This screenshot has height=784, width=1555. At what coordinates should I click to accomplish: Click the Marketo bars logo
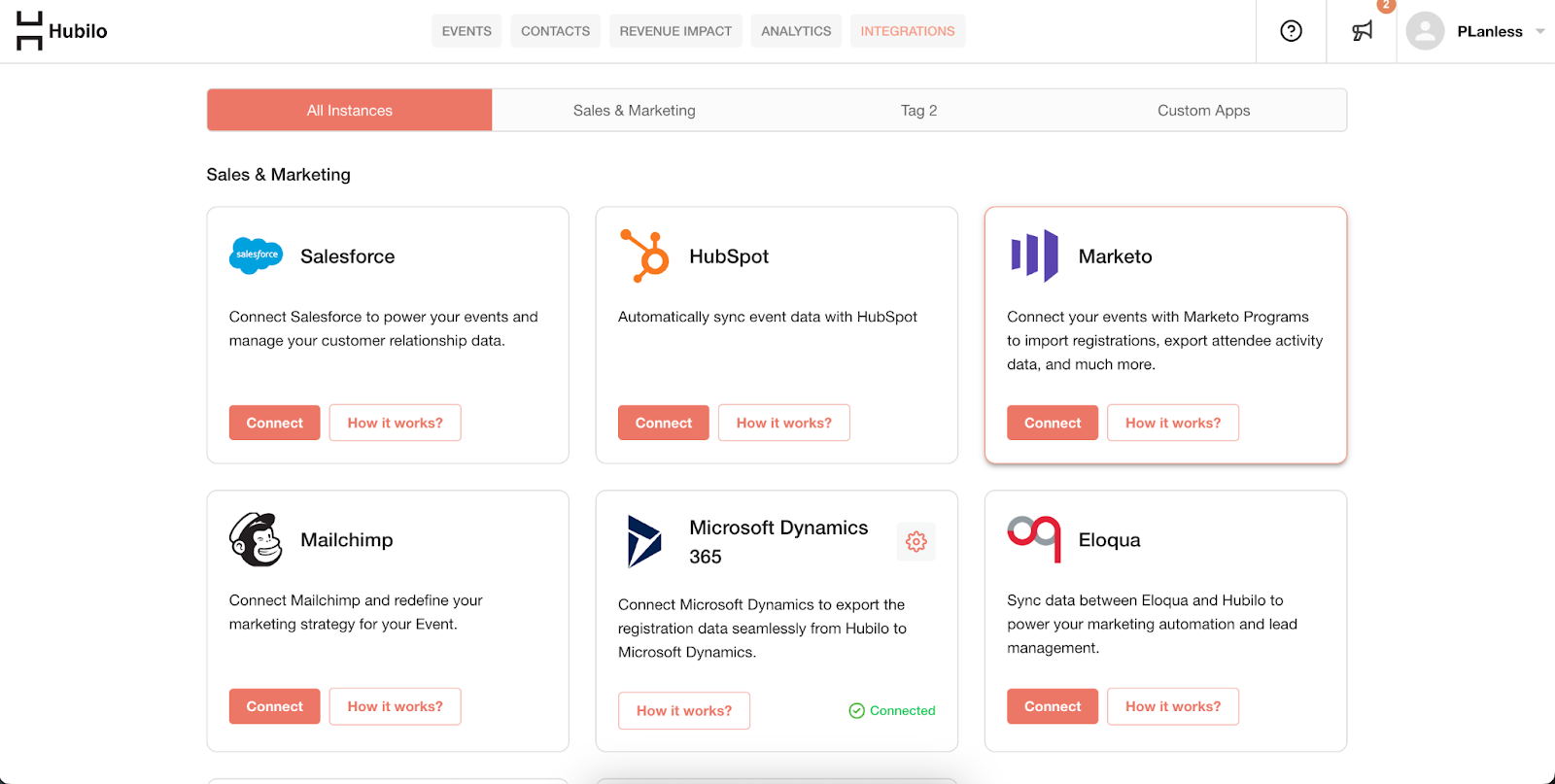click(1034, 256)
